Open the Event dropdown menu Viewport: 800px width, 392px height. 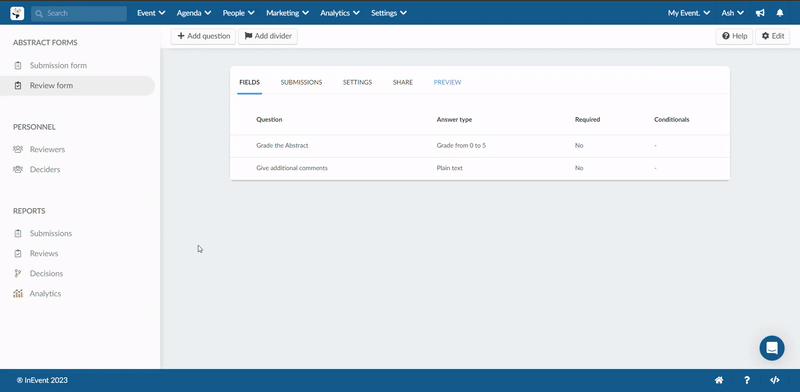click(151, 13)
